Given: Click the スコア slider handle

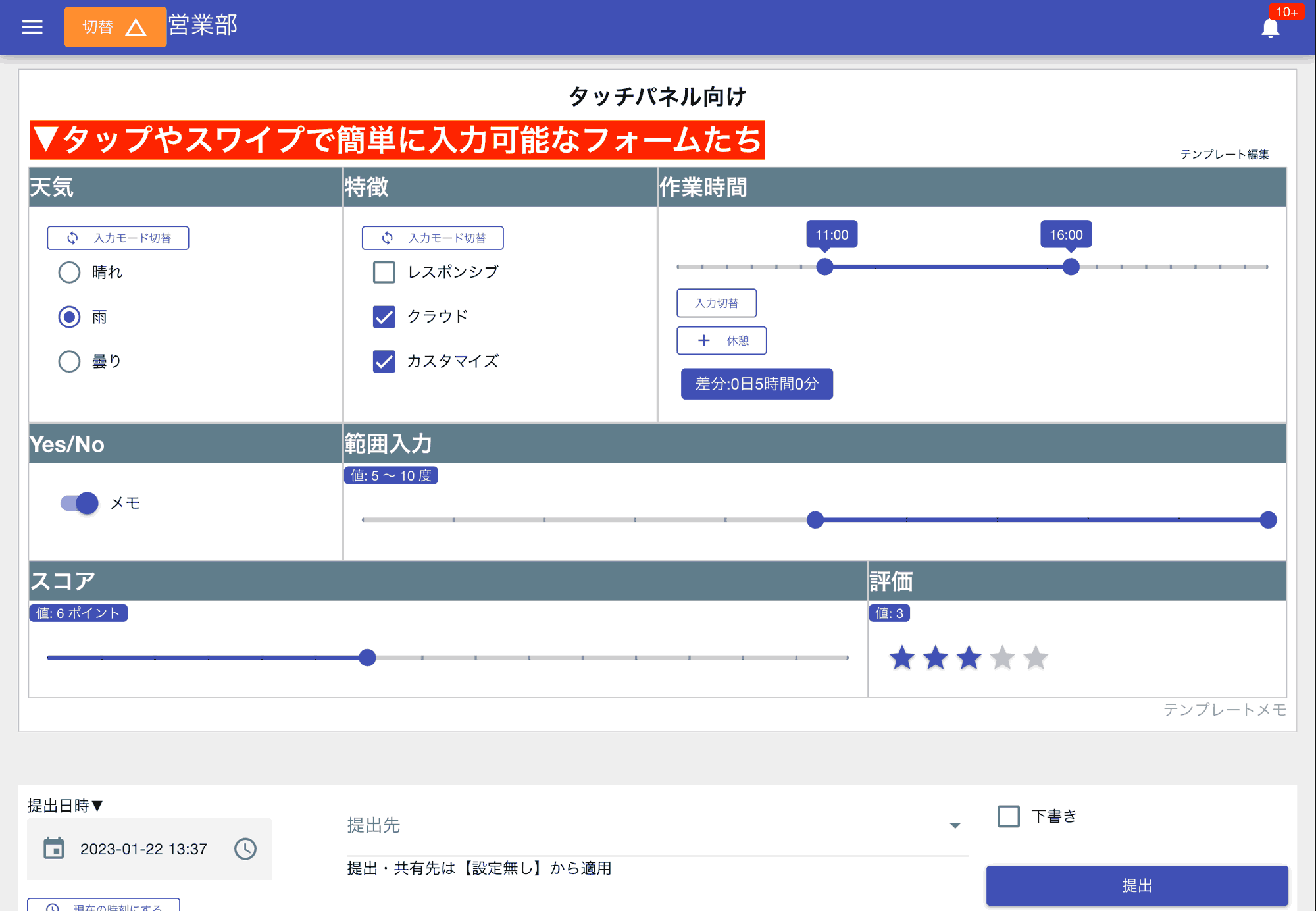Looking at the screenshot, I should coord(368,658).
